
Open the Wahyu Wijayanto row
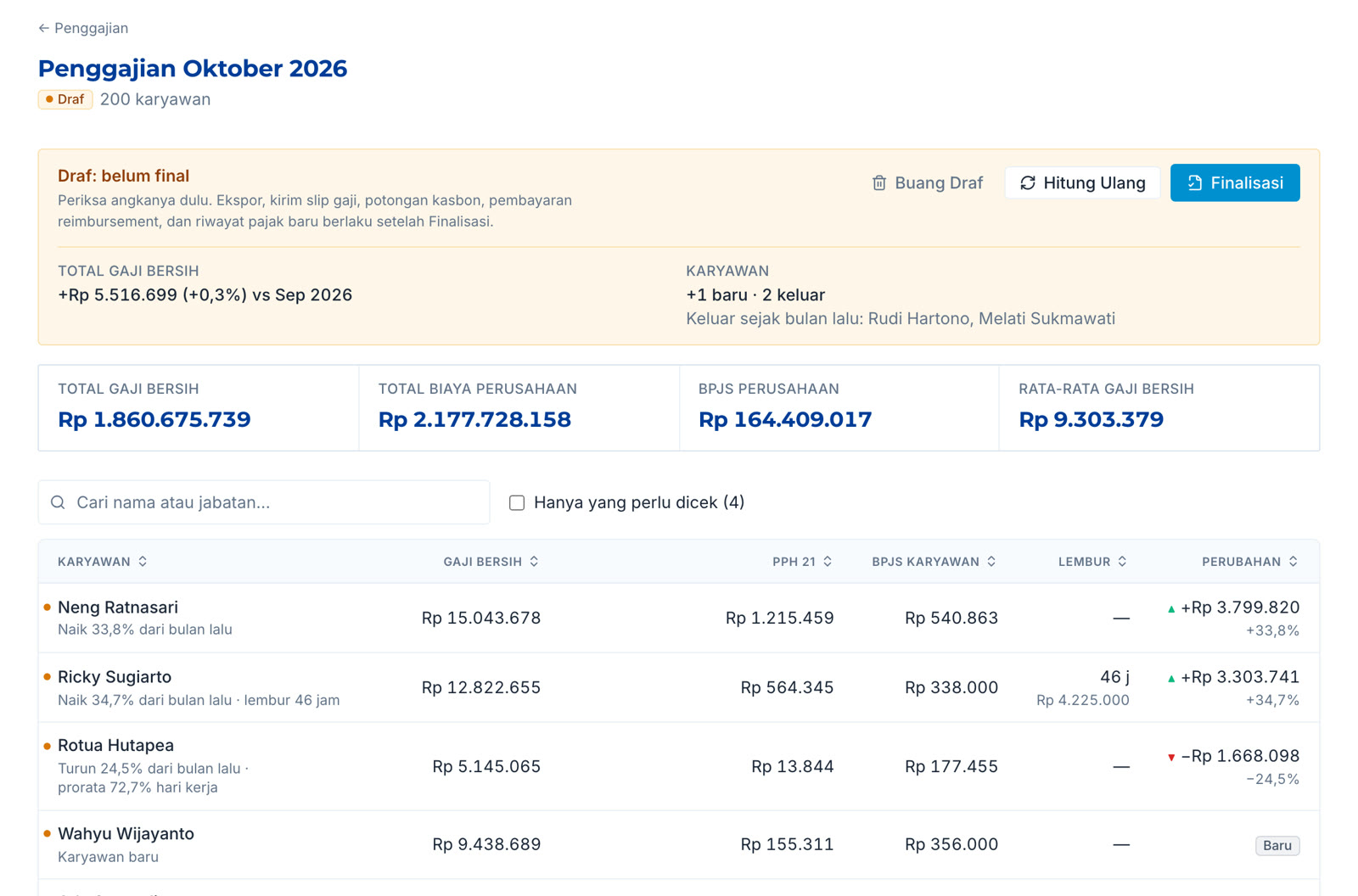click(x=679, y=844)
